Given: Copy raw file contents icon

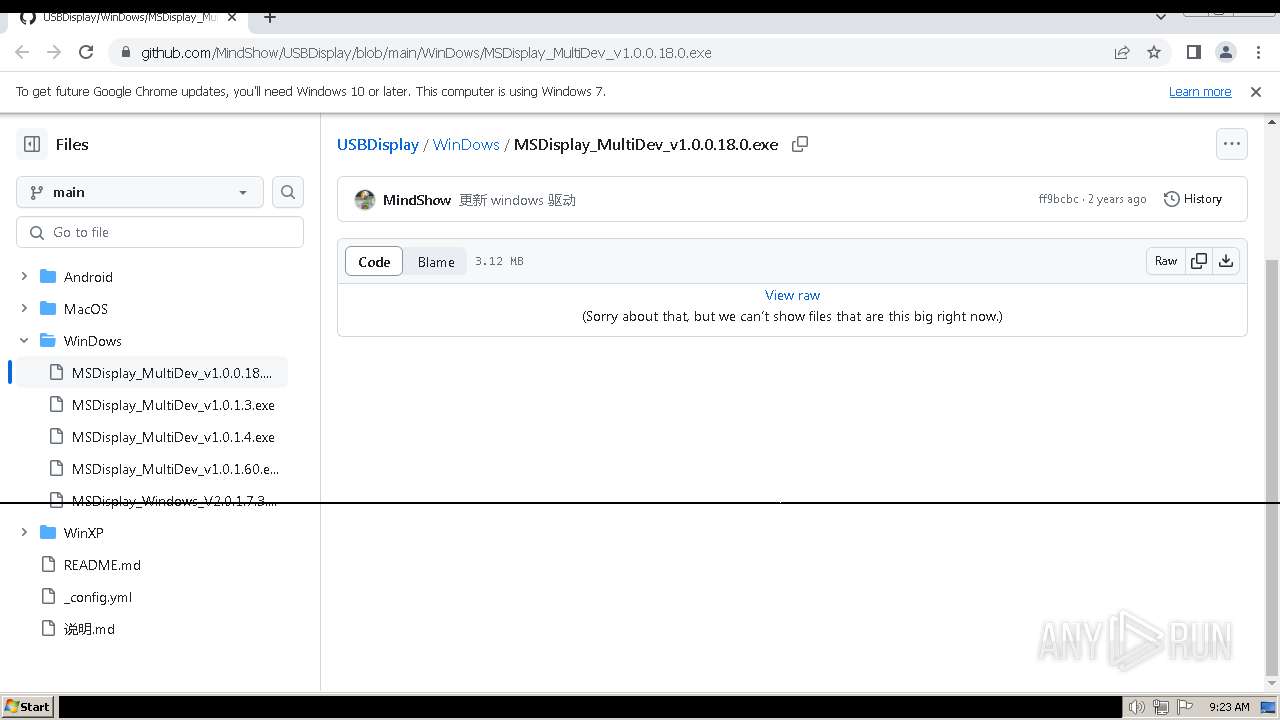Looking at the screenshot, I should [1199, 261].
